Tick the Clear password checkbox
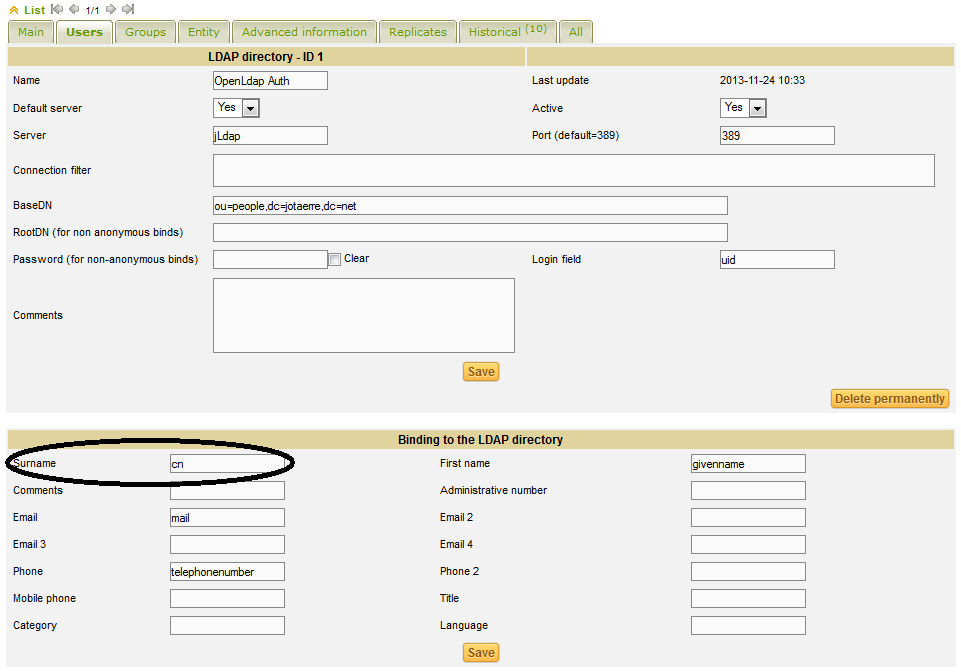The width and height of the screenshot is (961, 672). click(335, 260)
